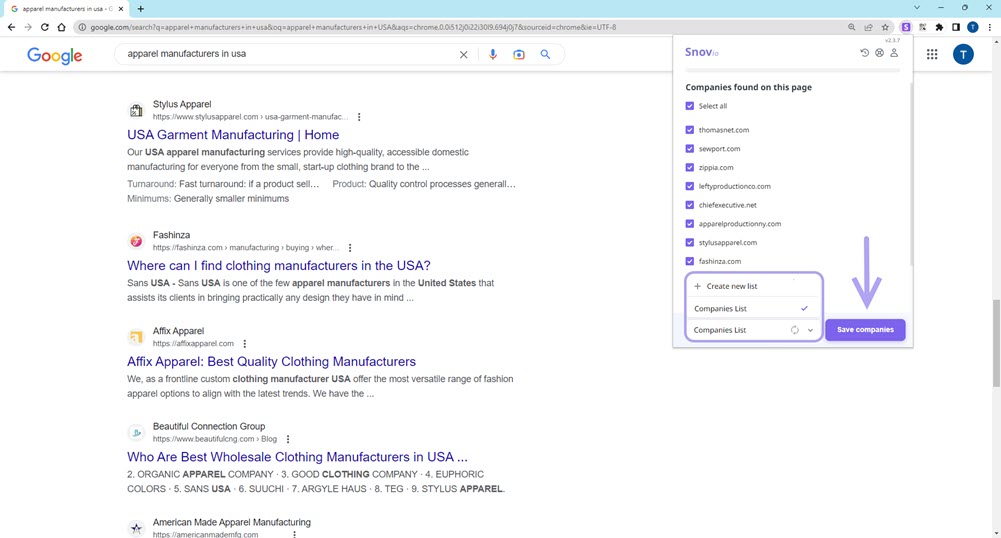1001x538 pixels.
Task: Reload the current page
Action: (x=45, y=27)
